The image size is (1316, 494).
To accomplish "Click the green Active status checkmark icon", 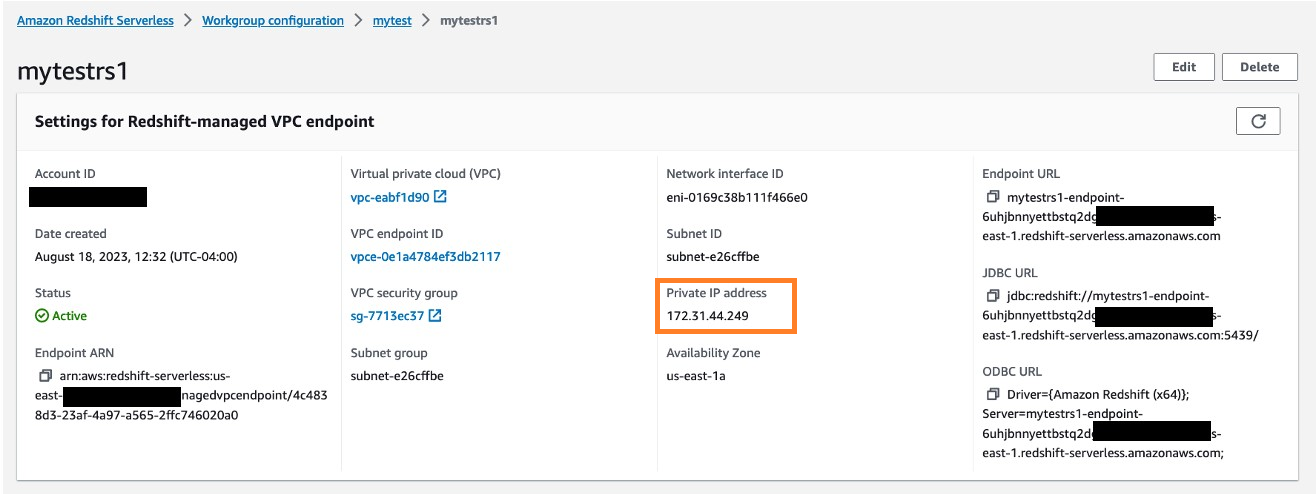I will tap(42, 316).
